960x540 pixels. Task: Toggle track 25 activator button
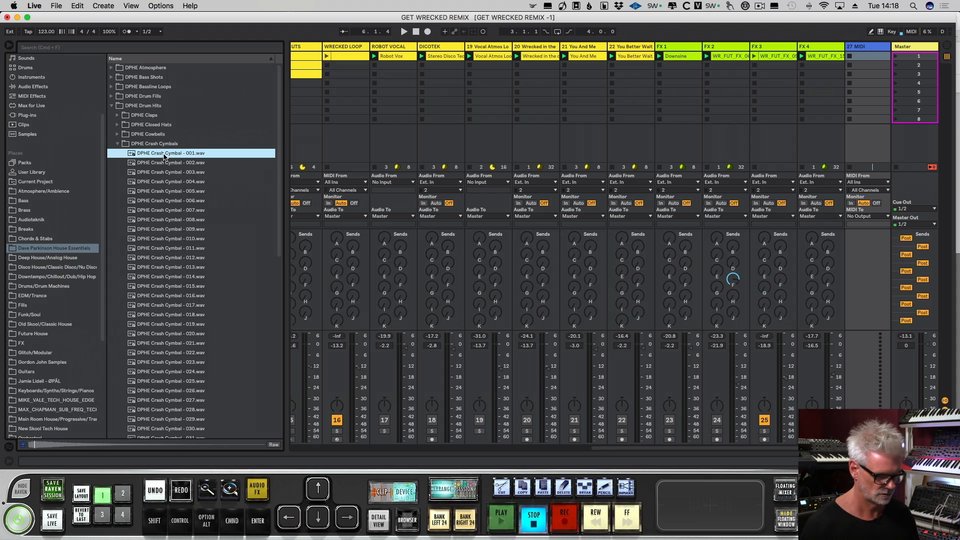pos(764,420)
